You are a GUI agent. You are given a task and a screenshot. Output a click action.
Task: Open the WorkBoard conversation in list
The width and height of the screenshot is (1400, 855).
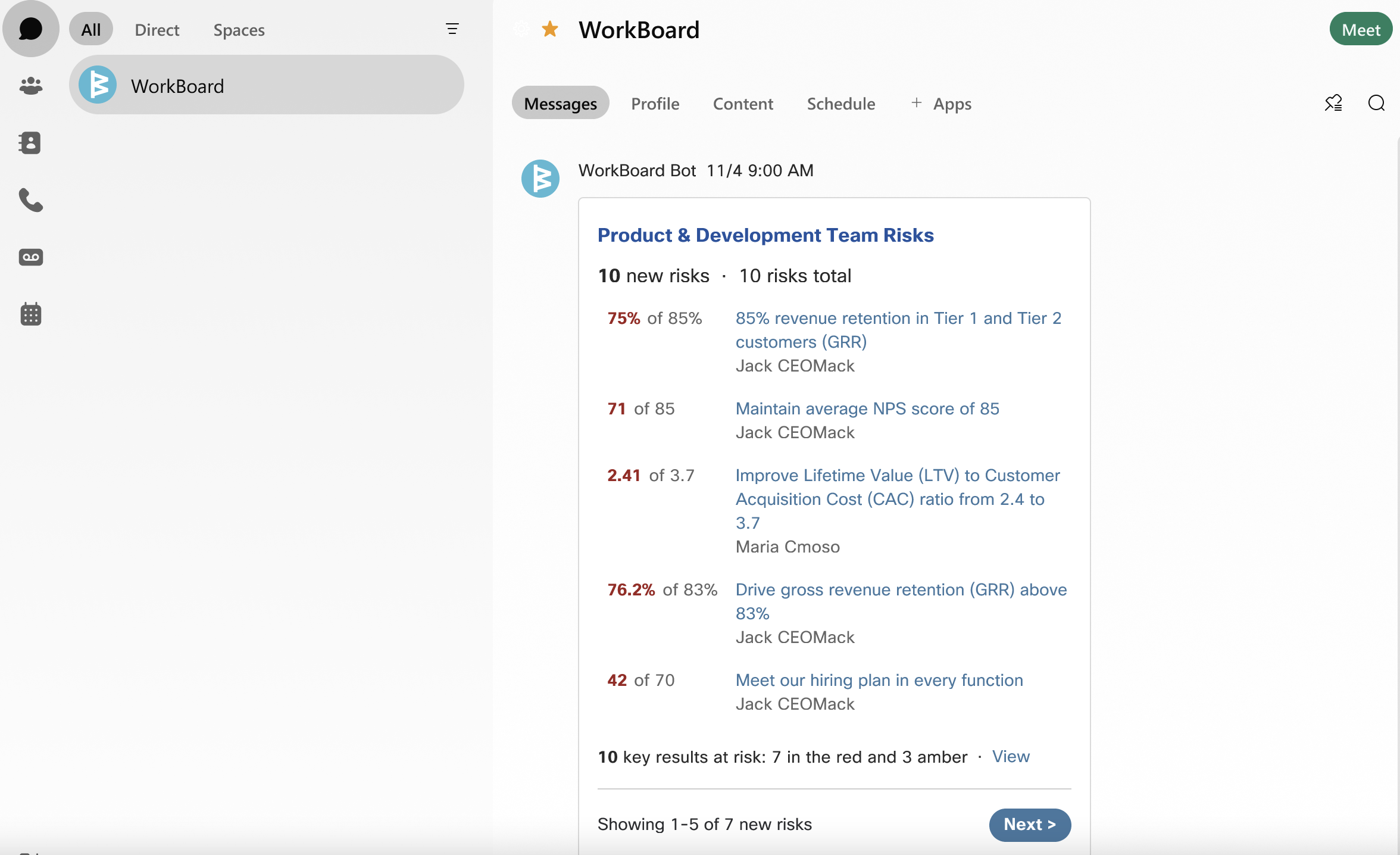coord(267,85)
